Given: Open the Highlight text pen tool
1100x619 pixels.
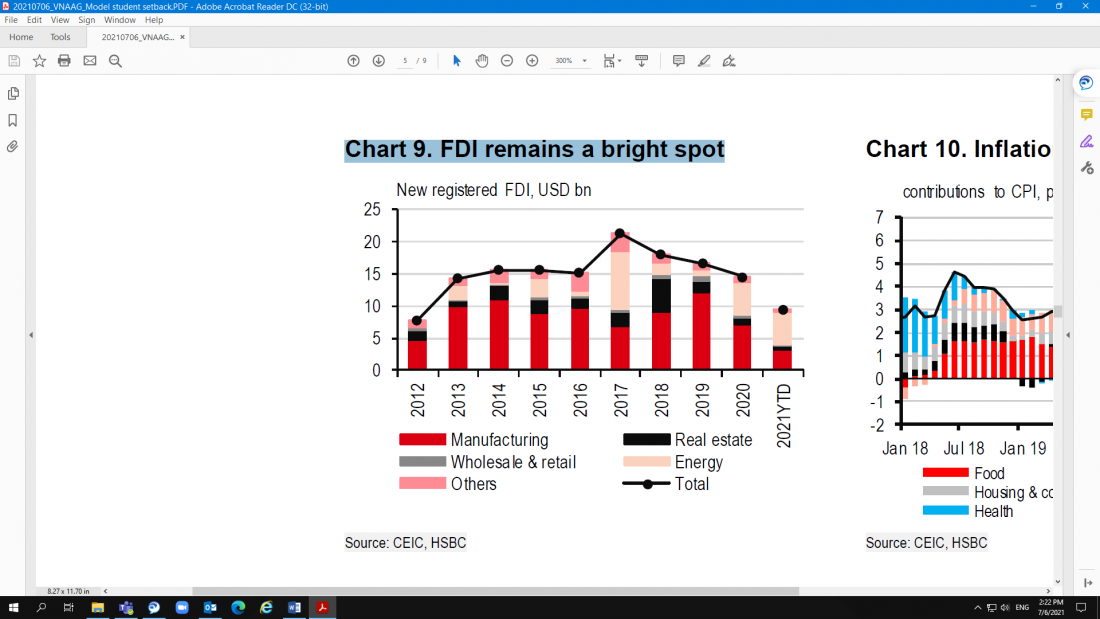Looking at the screenshot, I should pyautogui.click(x=704, y=61).
